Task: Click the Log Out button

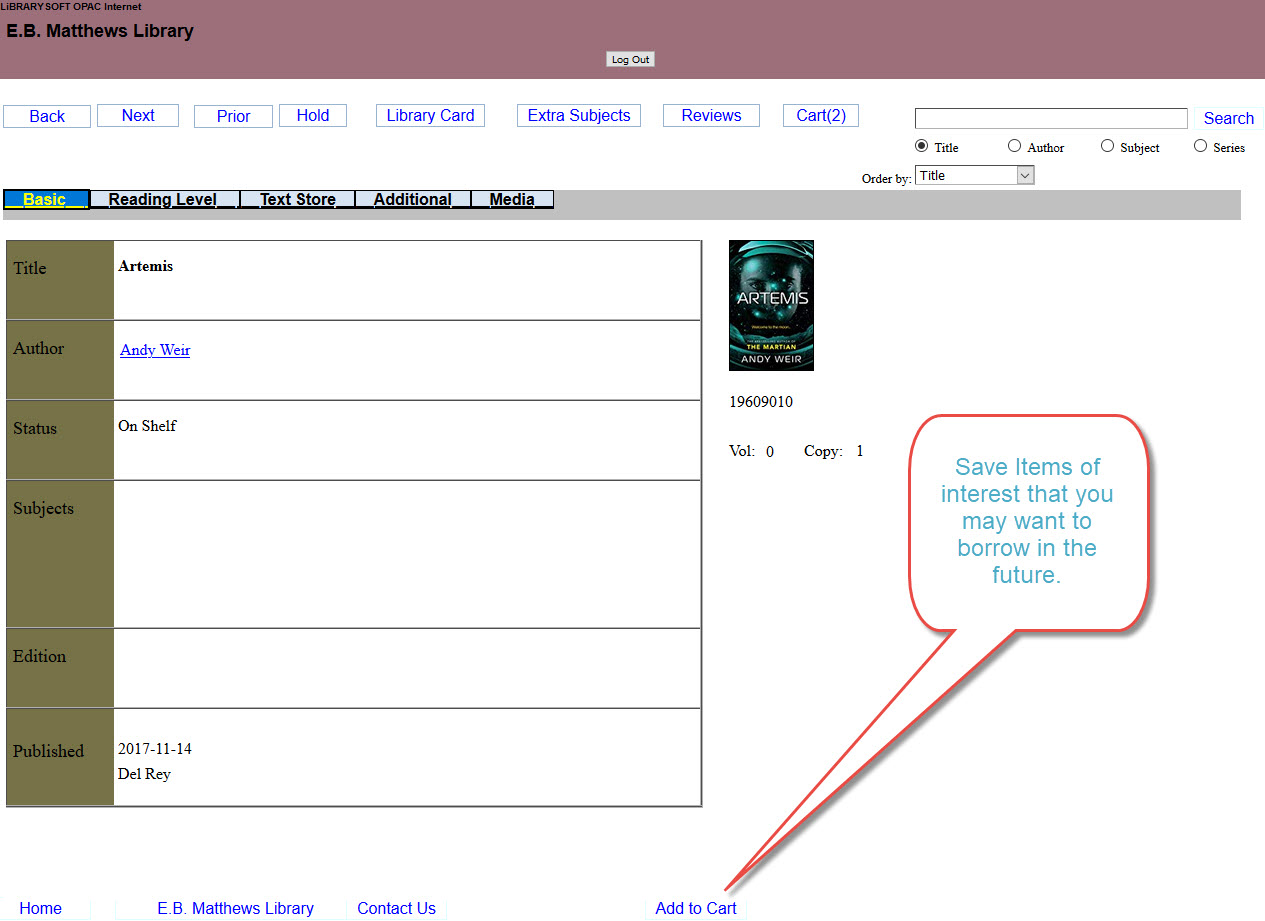Action: click(630, 60)
